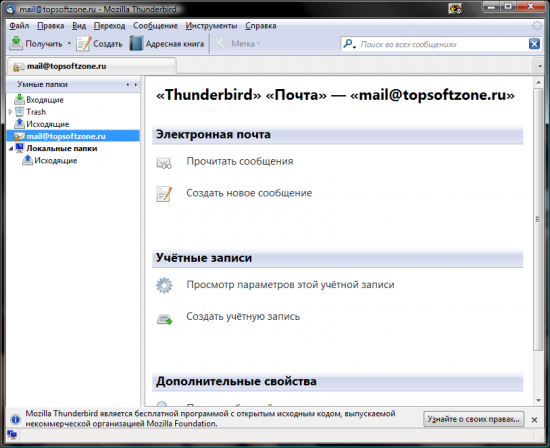
Task: Click the scrollbar down arrow
Action: [538, 400]
